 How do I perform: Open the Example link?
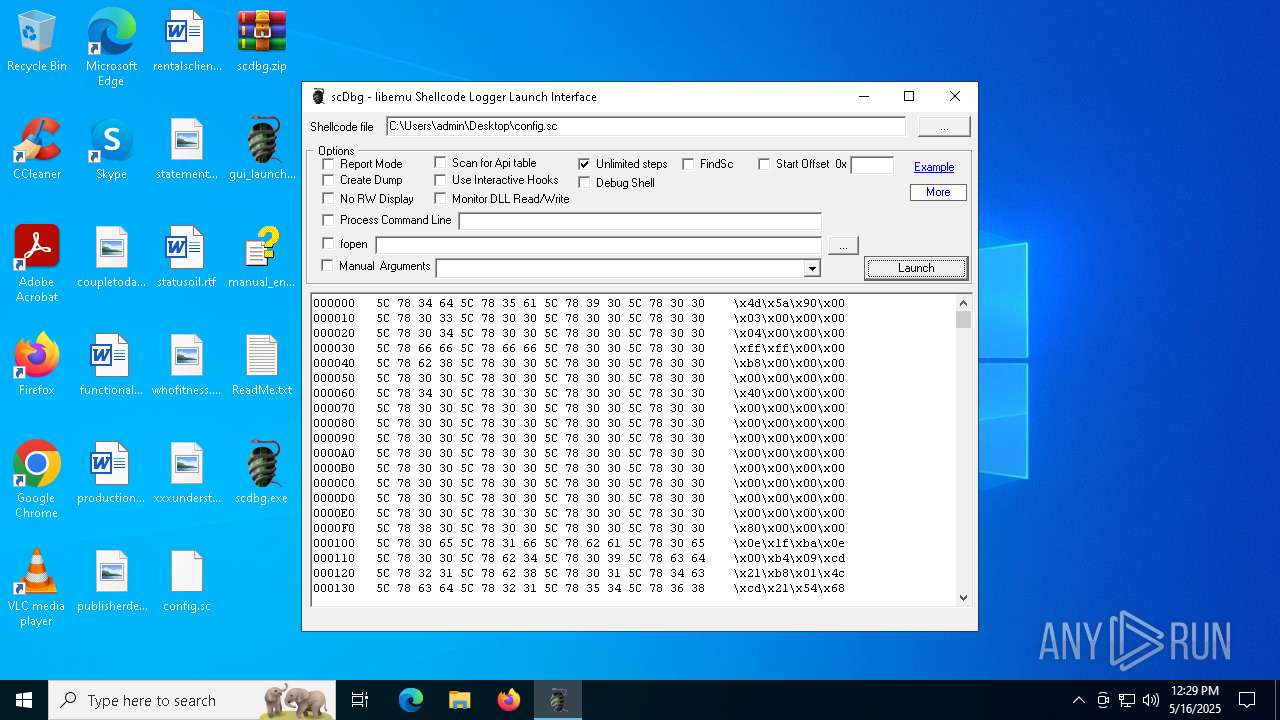(934, 167)
